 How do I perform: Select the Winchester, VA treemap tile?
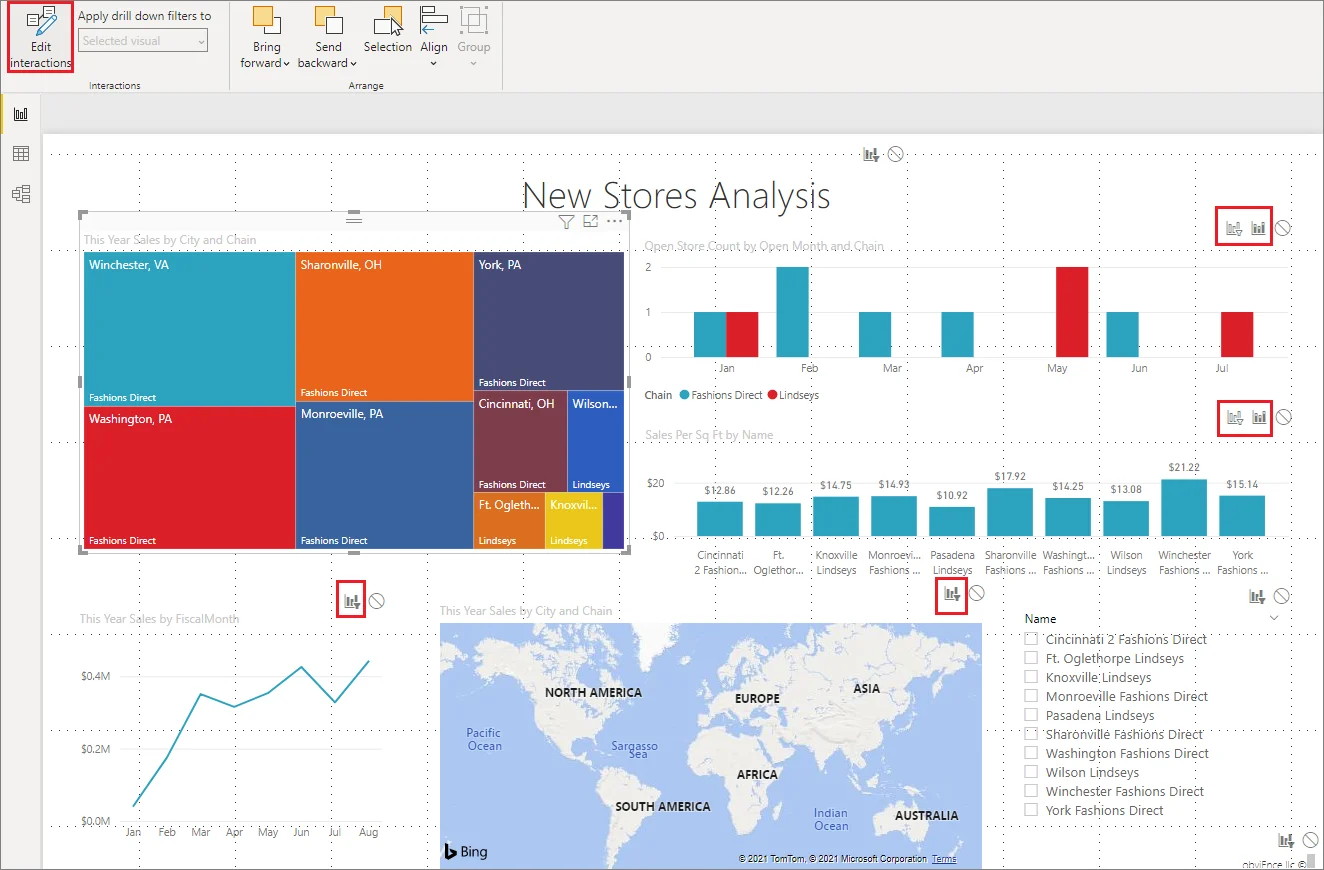[189, 328]
